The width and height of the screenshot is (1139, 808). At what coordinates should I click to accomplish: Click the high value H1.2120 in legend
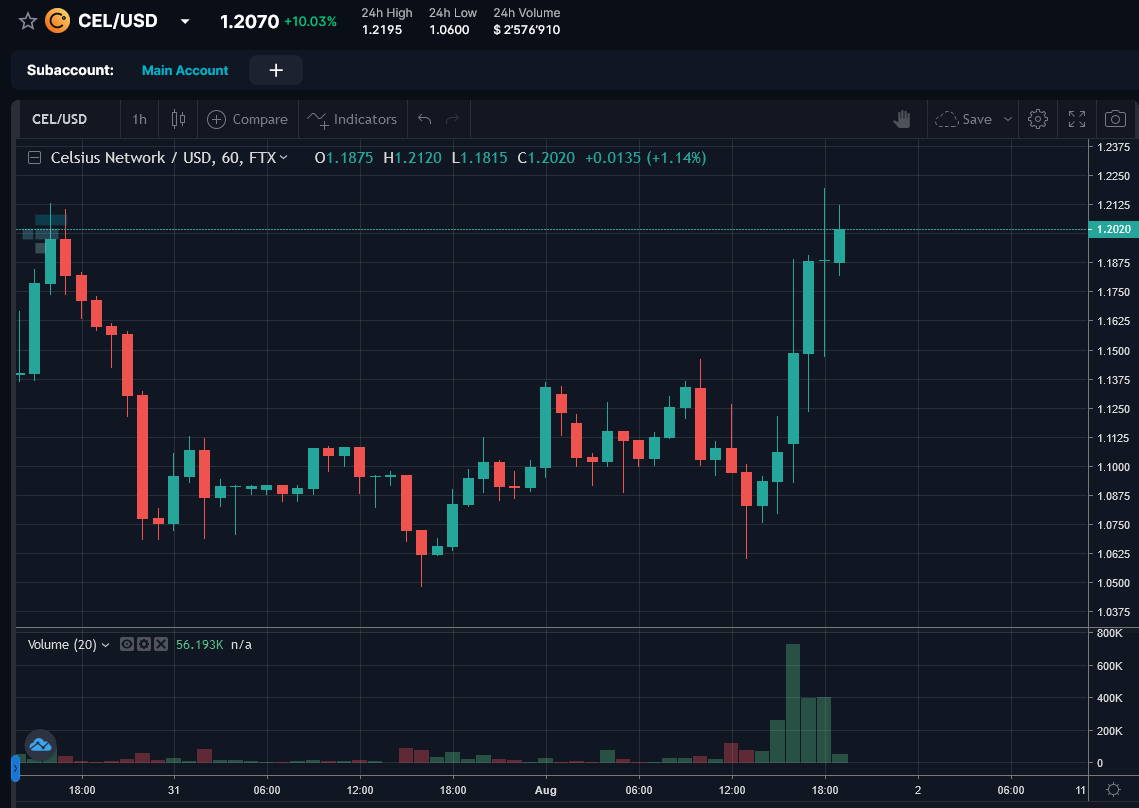click(413, 158)
